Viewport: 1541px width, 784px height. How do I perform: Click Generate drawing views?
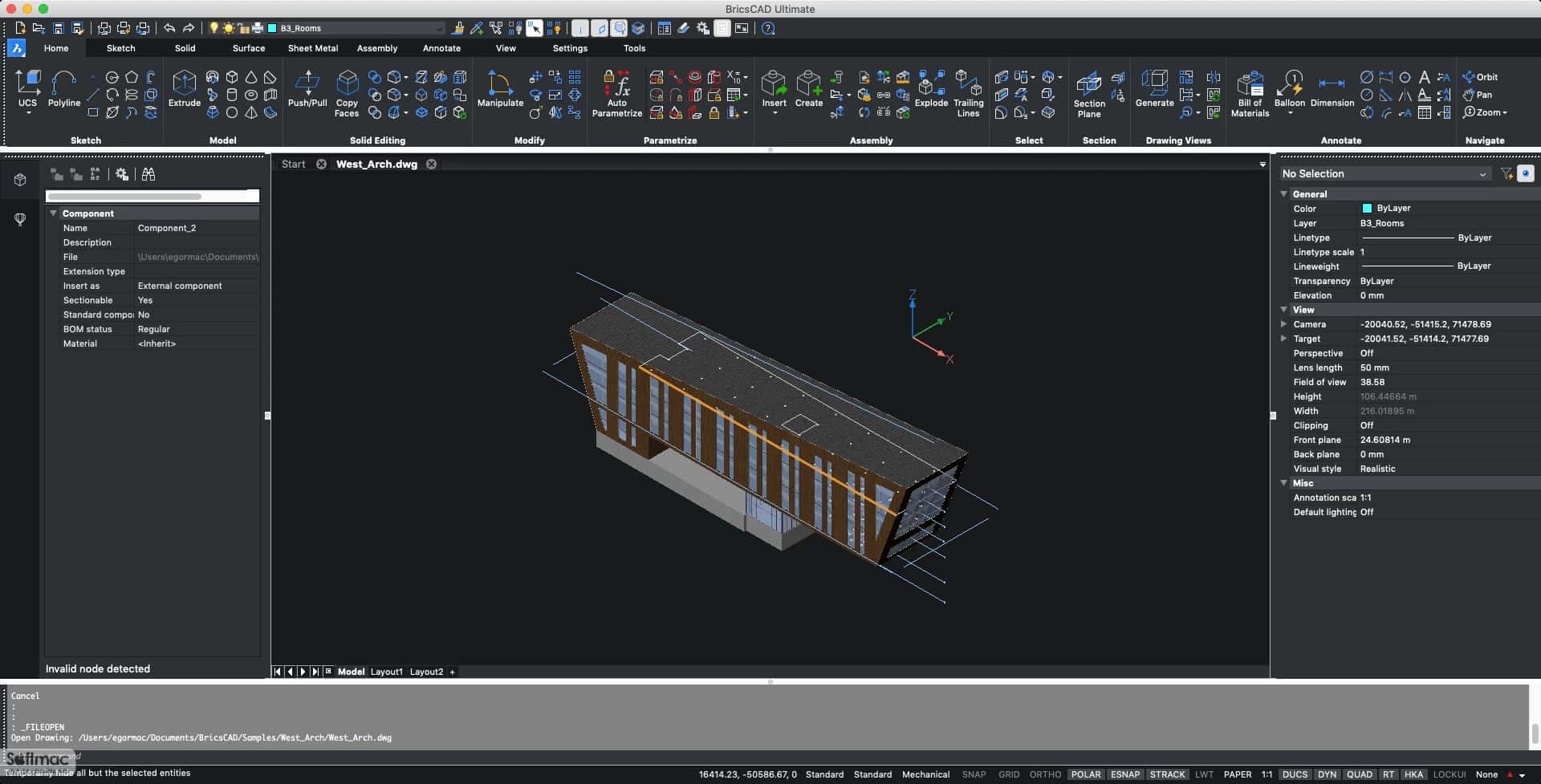(x=1154, y=88)
